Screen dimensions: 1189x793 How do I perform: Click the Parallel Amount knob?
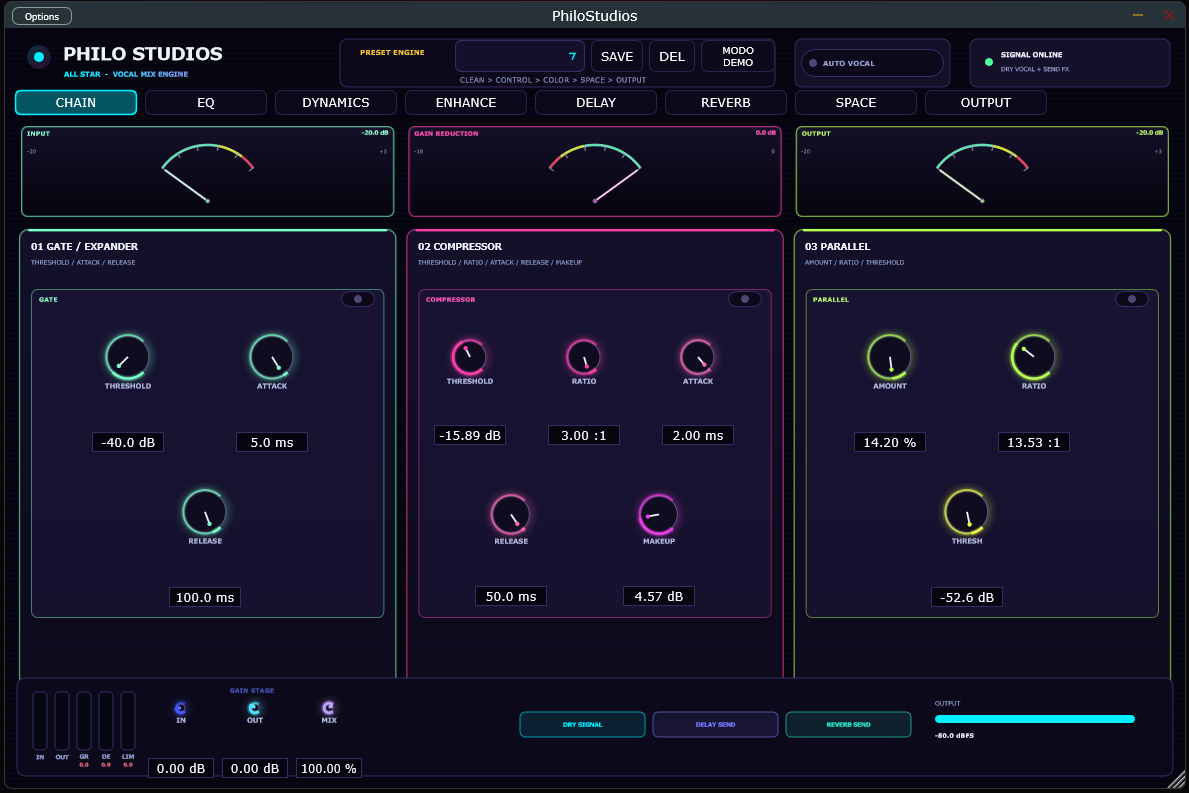889,356
